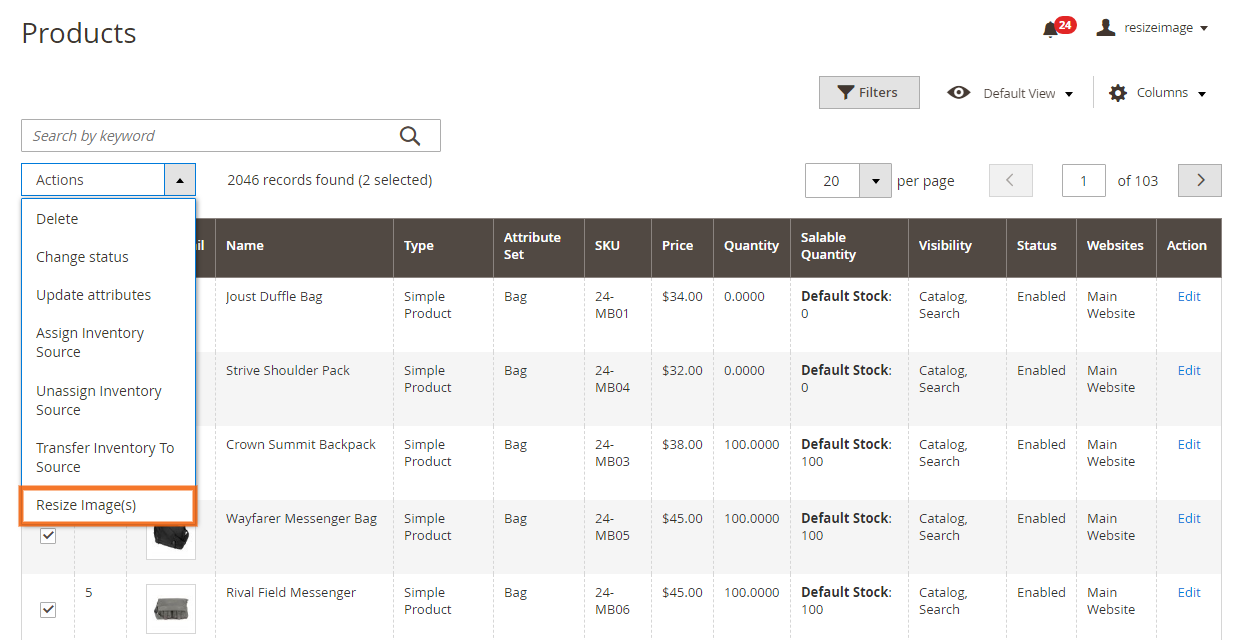Image resolution: width=1245 pixels, height=640 pixels.
Task: Click the resizeimage account person icon
Action: coord(1105,27)
